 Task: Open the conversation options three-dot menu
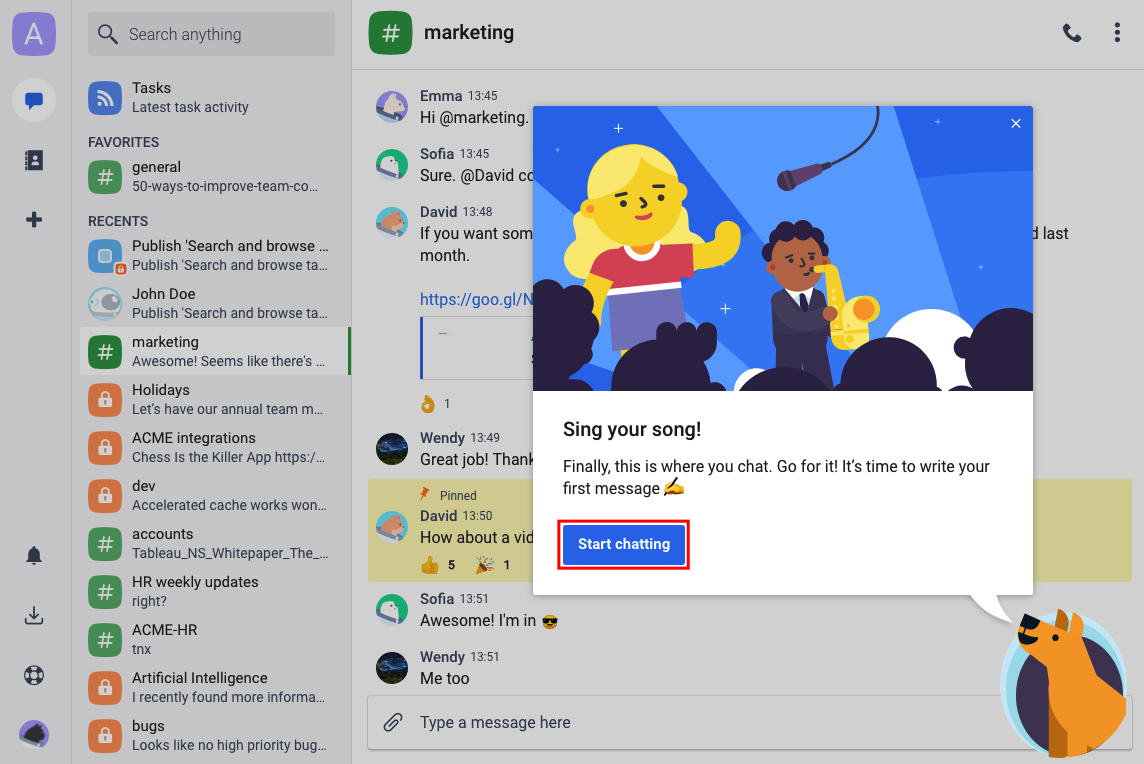(x=1117, y=33)
